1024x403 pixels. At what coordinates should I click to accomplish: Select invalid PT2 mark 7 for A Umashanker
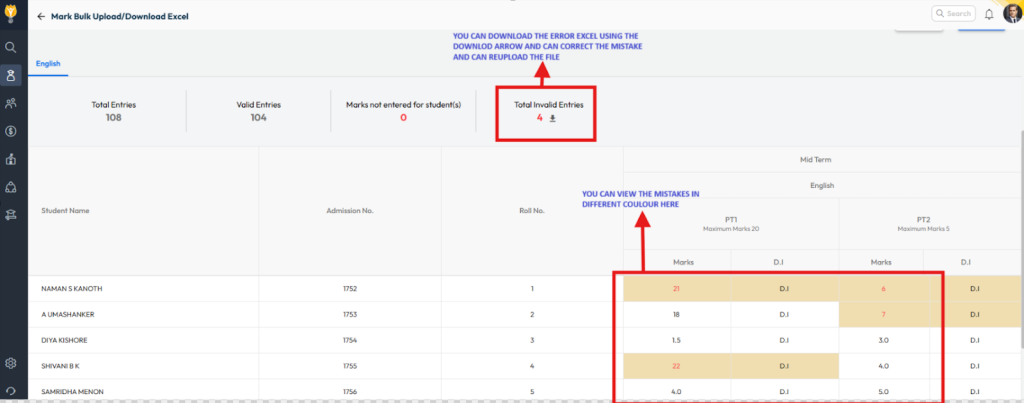point(883,314)
